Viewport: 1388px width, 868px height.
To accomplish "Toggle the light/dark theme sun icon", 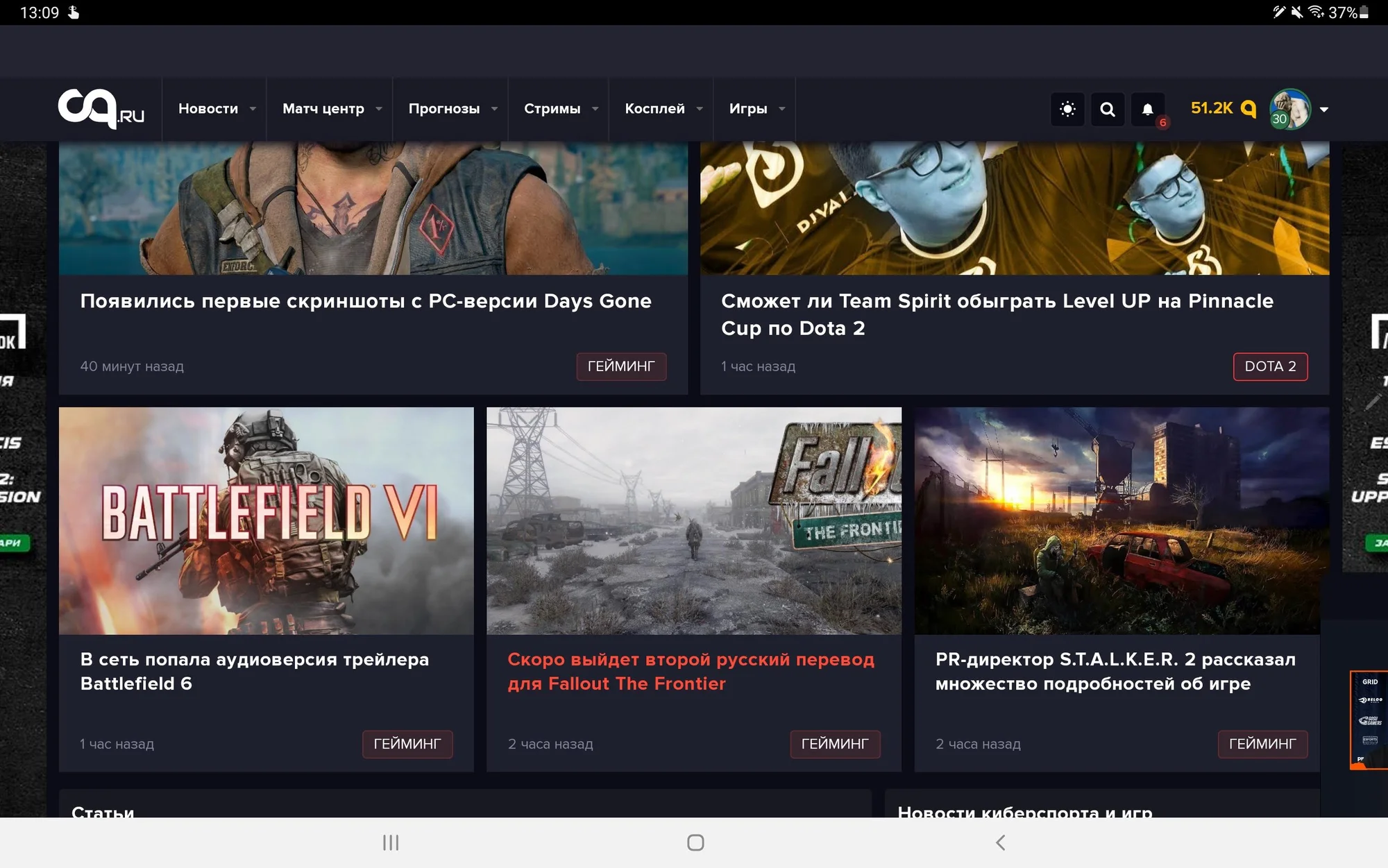I will 1067,109.
